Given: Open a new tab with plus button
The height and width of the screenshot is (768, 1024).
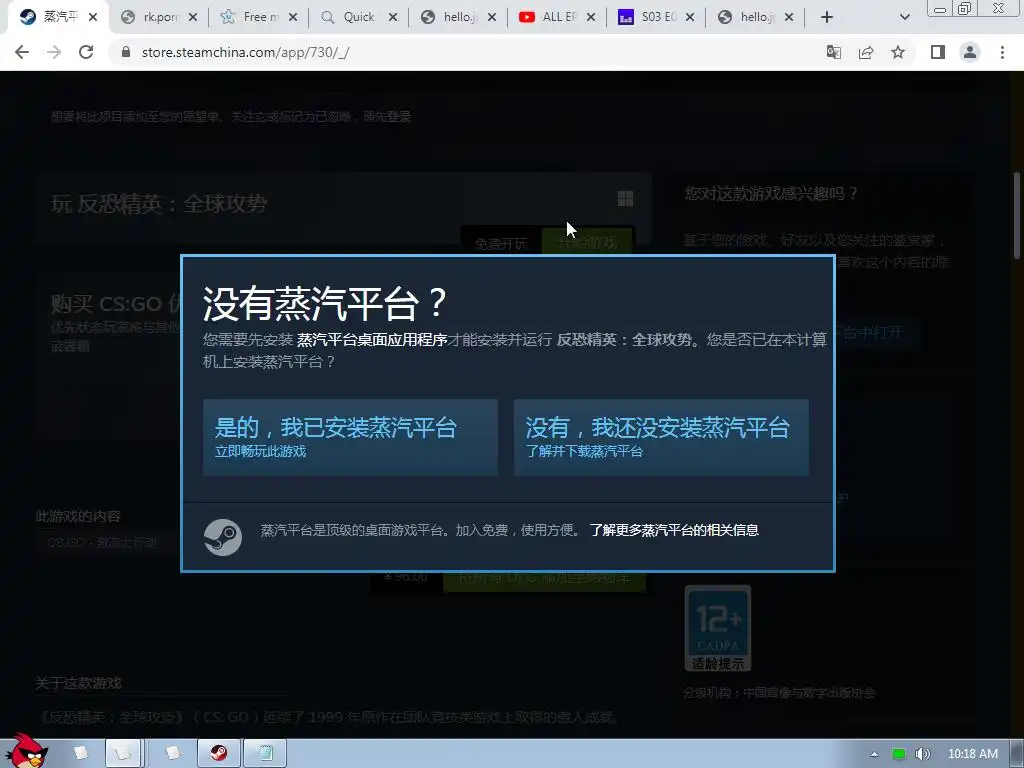Looking at the screenshot, I should (x=827, y=17).
